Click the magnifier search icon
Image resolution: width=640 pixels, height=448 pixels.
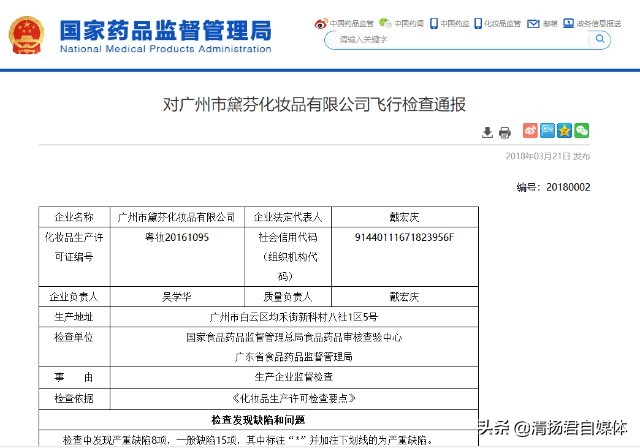(600, 39)
